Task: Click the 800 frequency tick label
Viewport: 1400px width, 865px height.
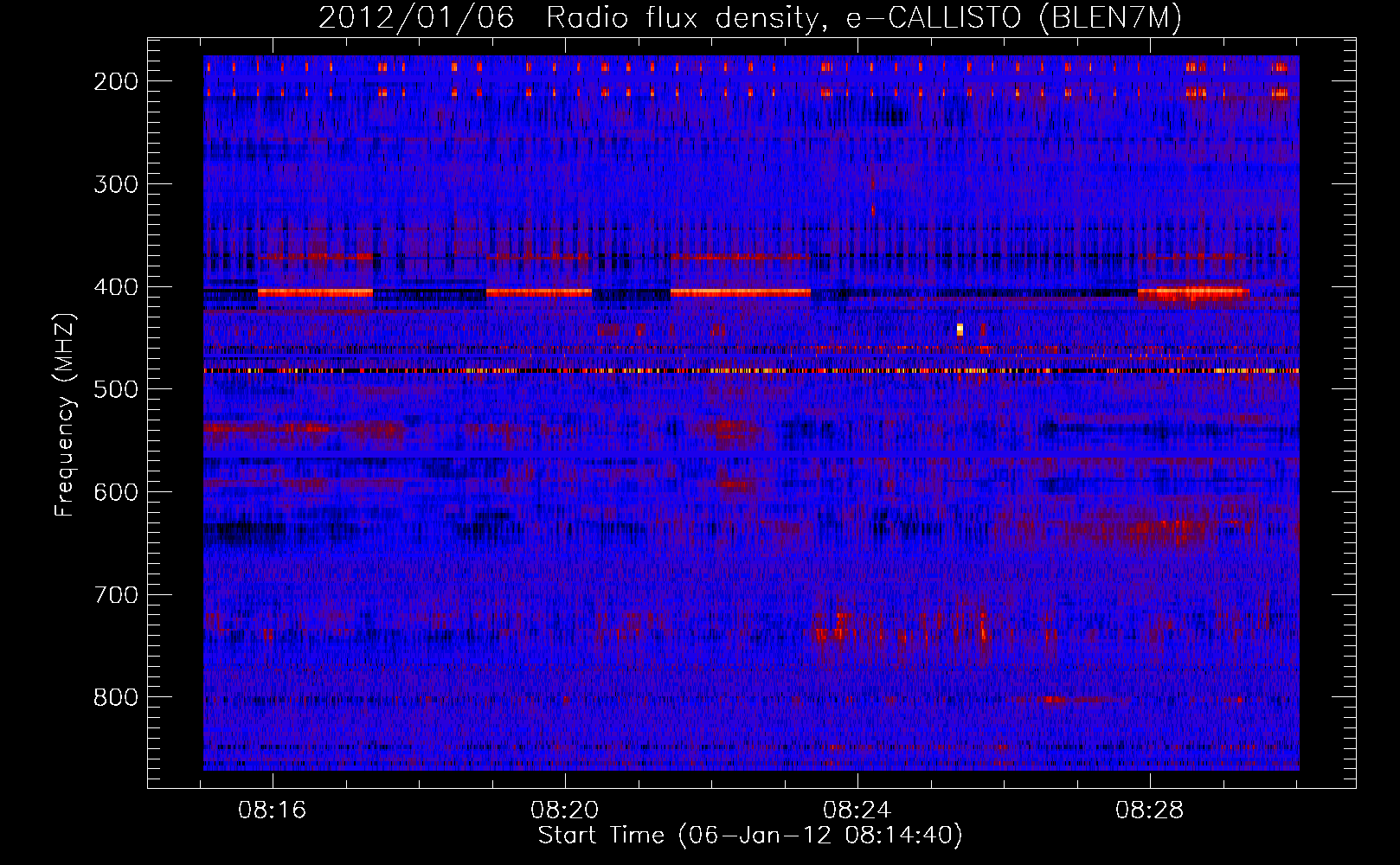Action: coord(115,697)
